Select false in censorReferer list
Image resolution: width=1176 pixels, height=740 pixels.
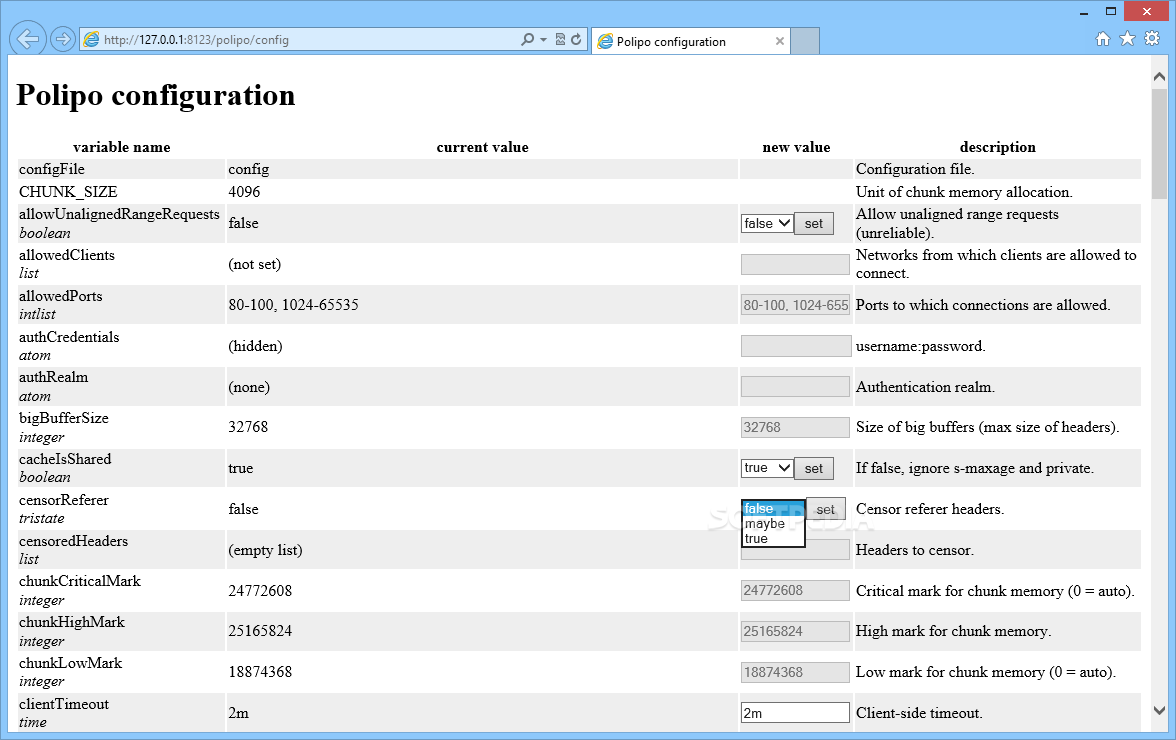(772, 508)
